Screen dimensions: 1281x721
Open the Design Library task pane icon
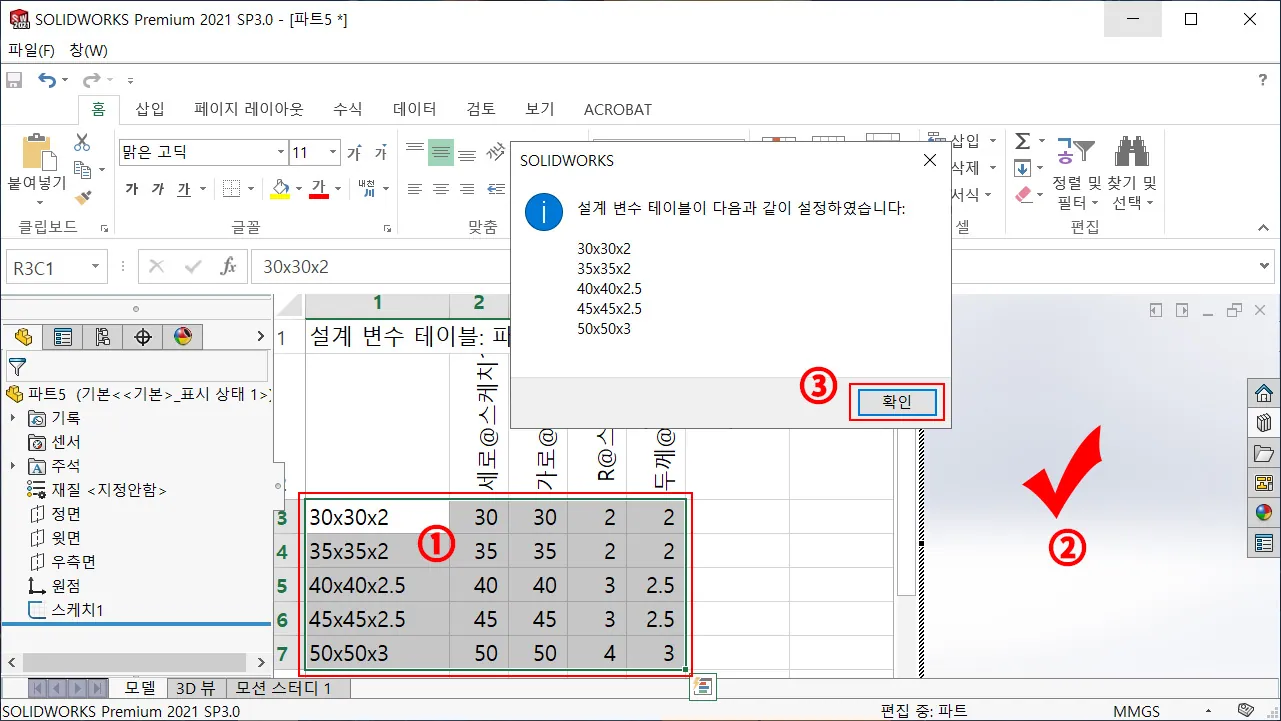click(x=1264, y=422)
